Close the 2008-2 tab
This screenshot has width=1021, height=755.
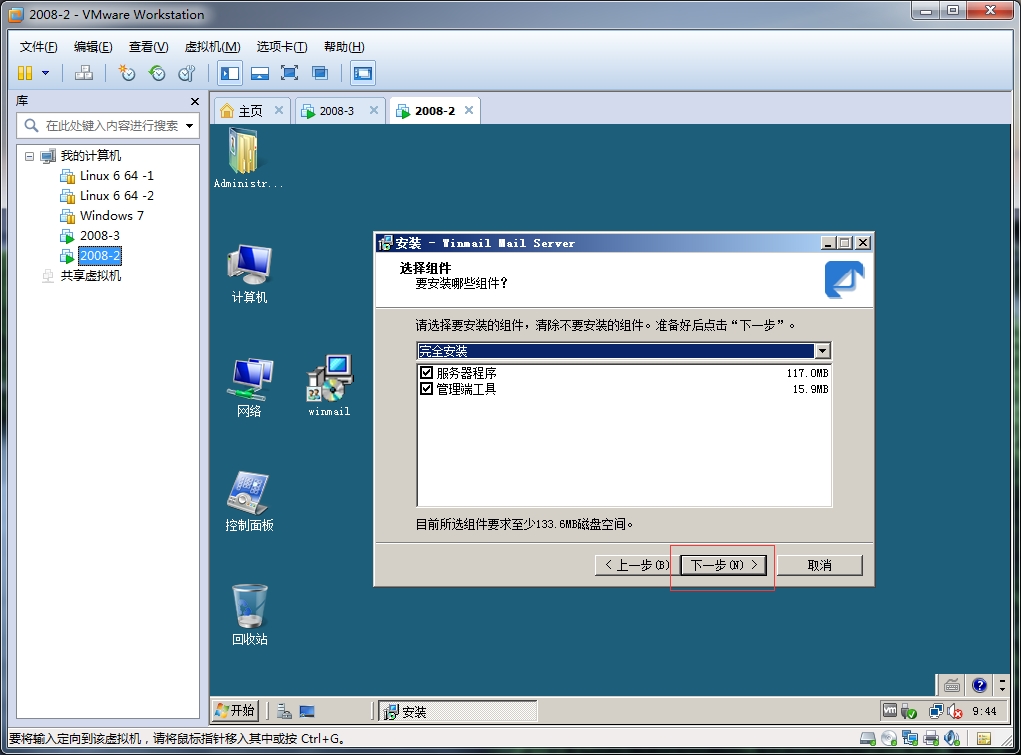click(x=469, y=110)
